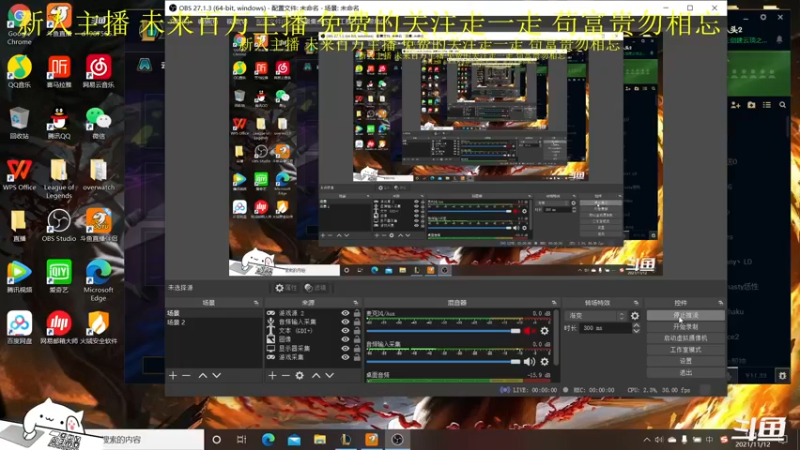Open the transition properties gear next to 渐变
Screen dimensions: 800x450
pos(635,316)
